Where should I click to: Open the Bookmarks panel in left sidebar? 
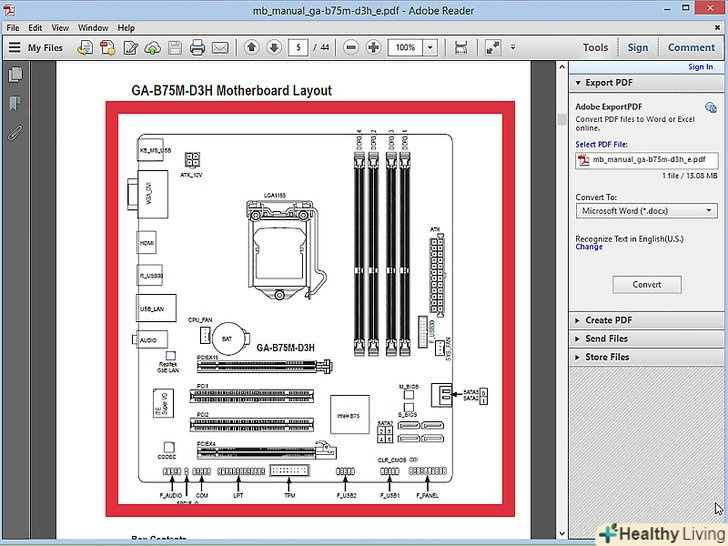(x=15, y=104)
